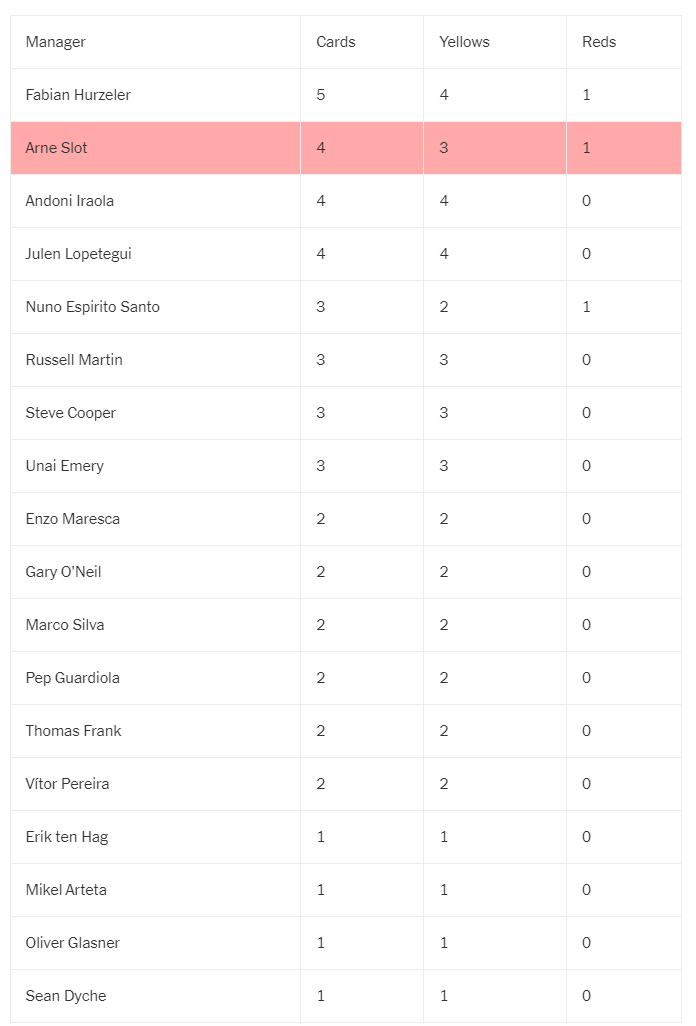The image size is (696, 1026).
Task: Click the Manager column header
Action: (x=56, y=42)
